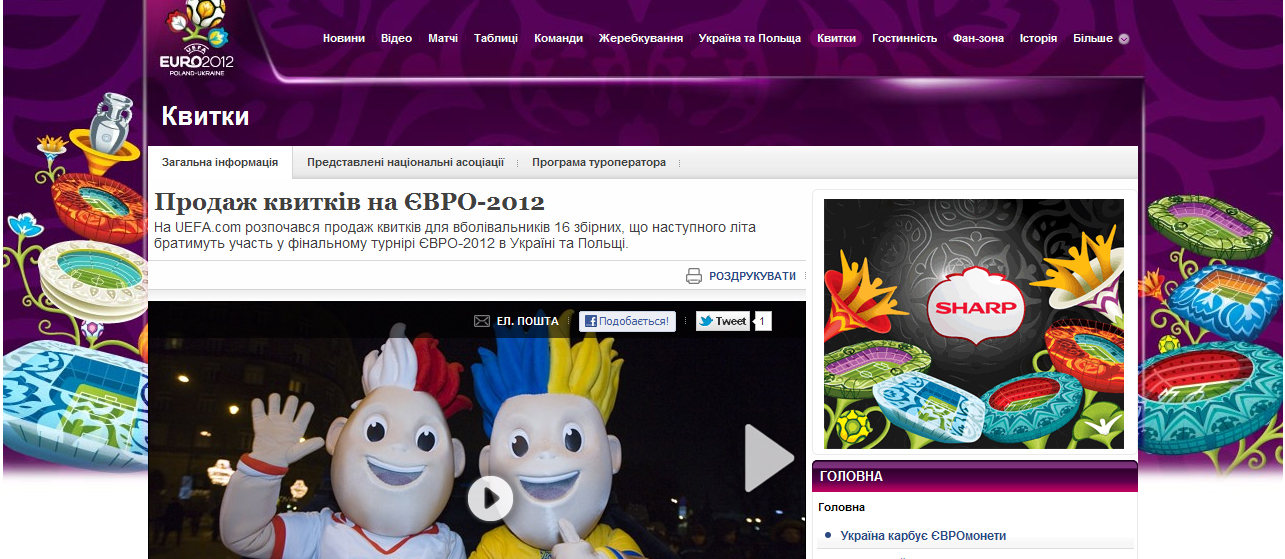Click the Роздрукувати print link
1285x559 pixels.
(x=752, y=276)
